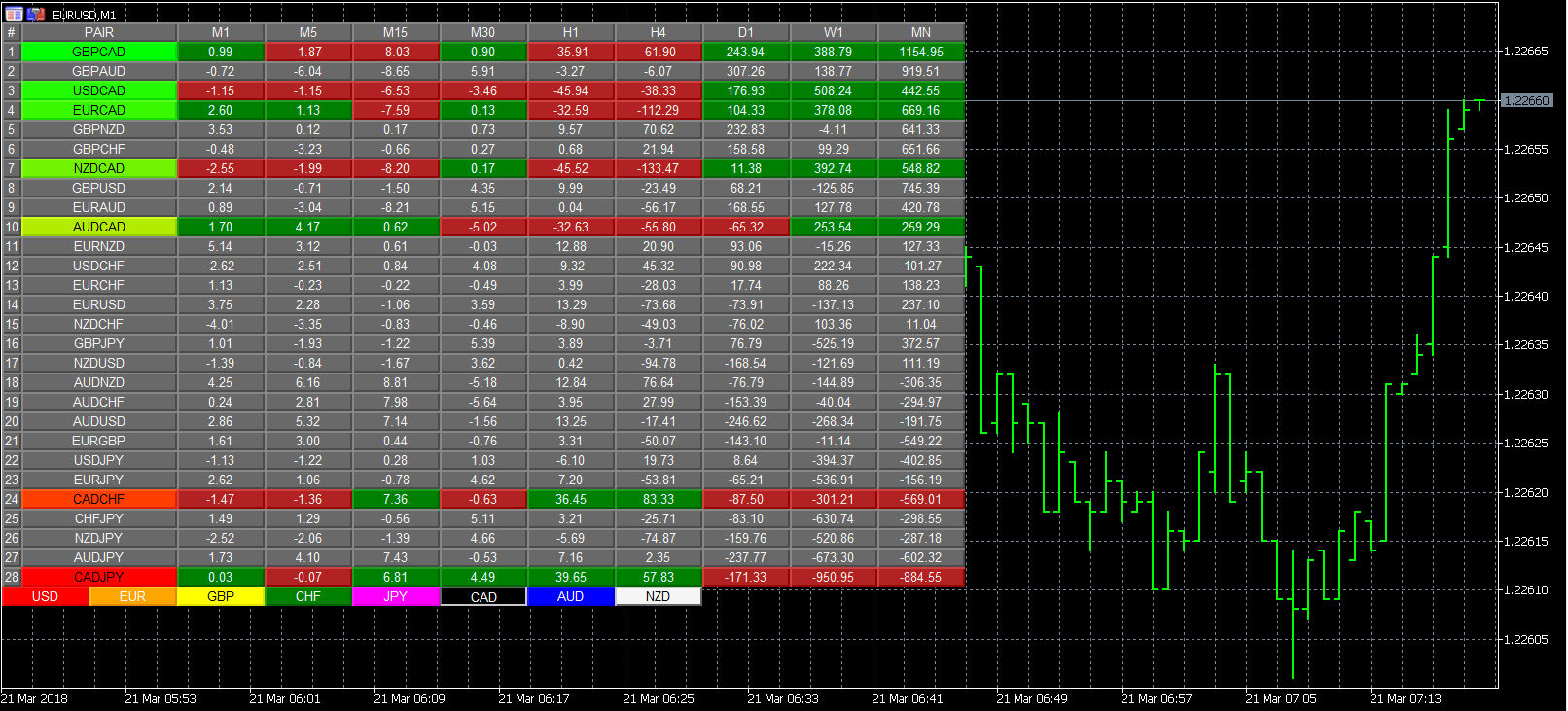The height and width of the screenshot is (711, 1568).
Task: Open the EURCAD pair row
Action: click(x=99, y=110)
